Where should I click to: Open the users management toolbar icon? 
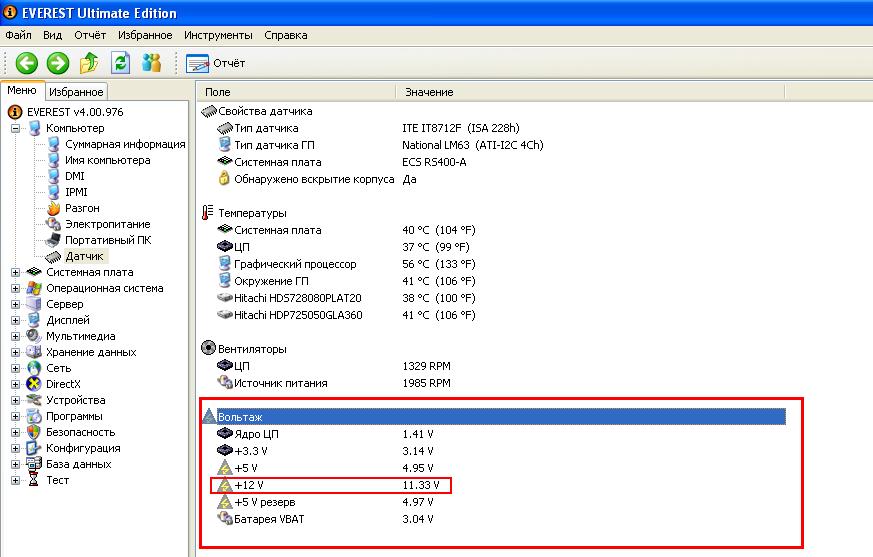pos(151,63)
